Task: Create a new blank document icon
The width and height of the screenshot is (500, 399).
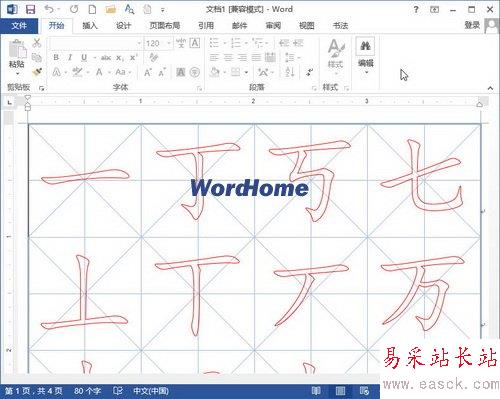Action: 92,9
